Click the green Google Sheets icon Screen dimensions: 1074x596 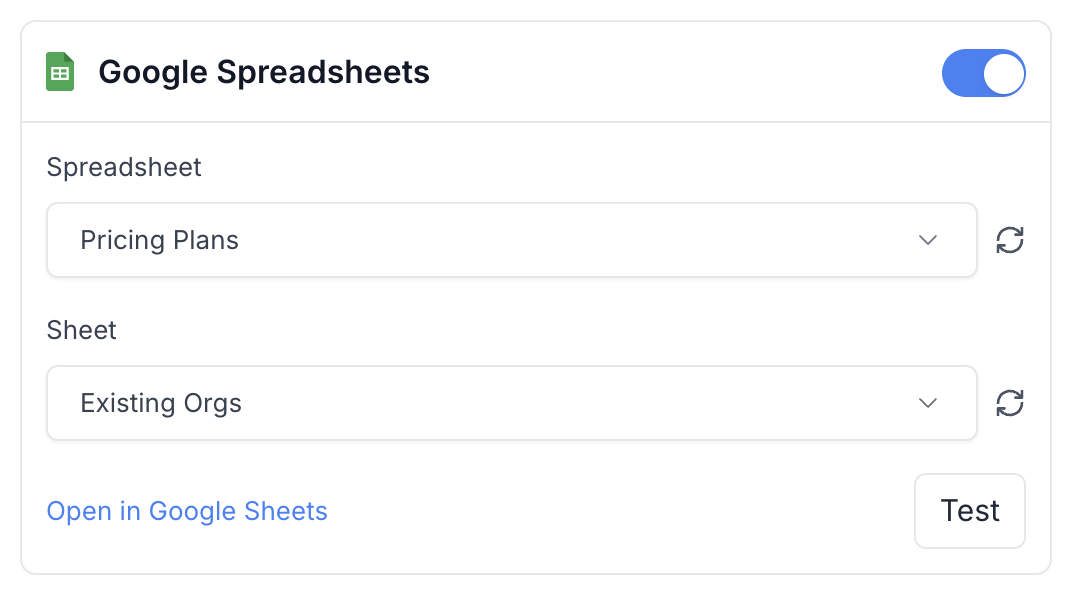tap(60, 73)
